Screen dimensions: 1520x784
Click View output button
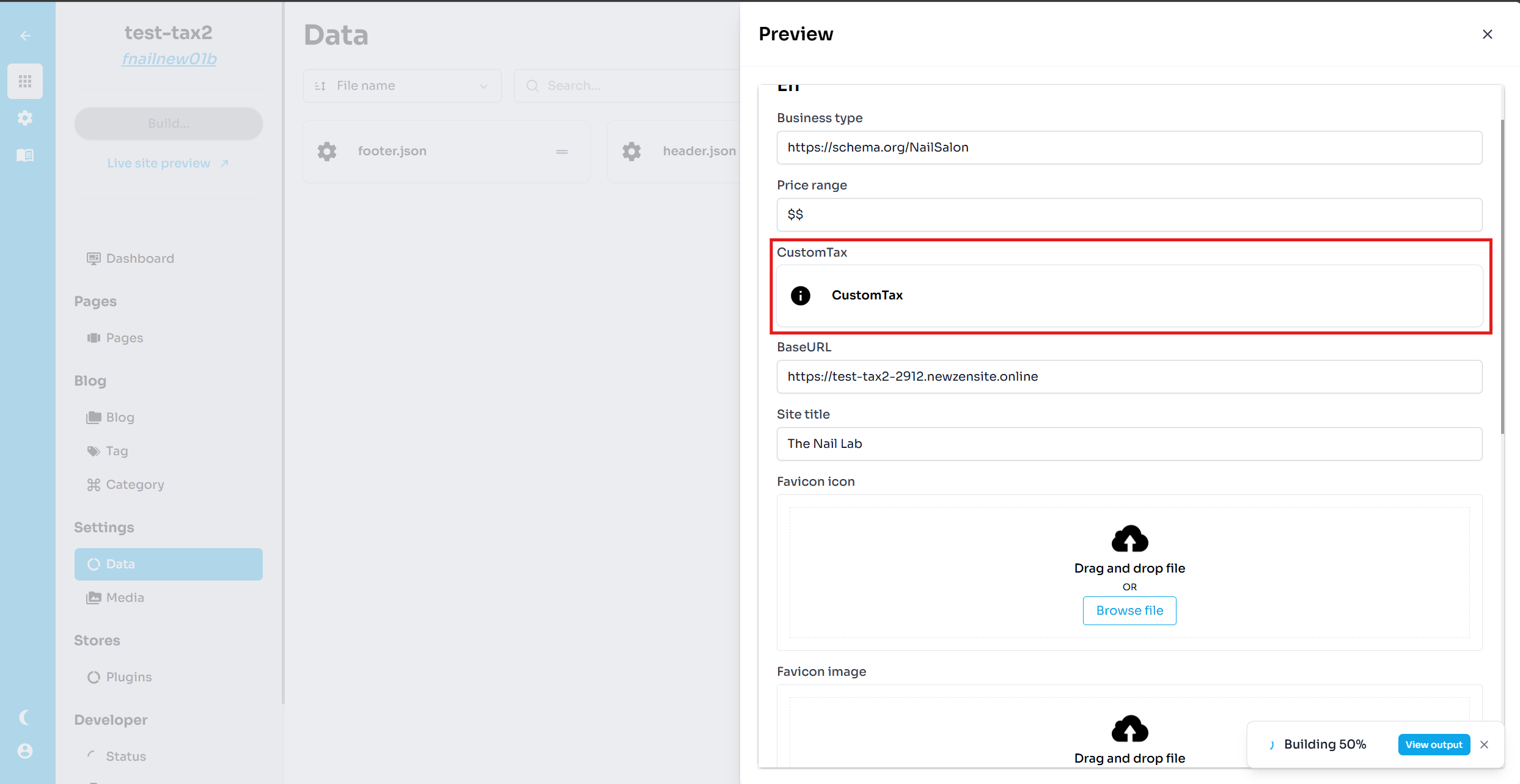1433,745
